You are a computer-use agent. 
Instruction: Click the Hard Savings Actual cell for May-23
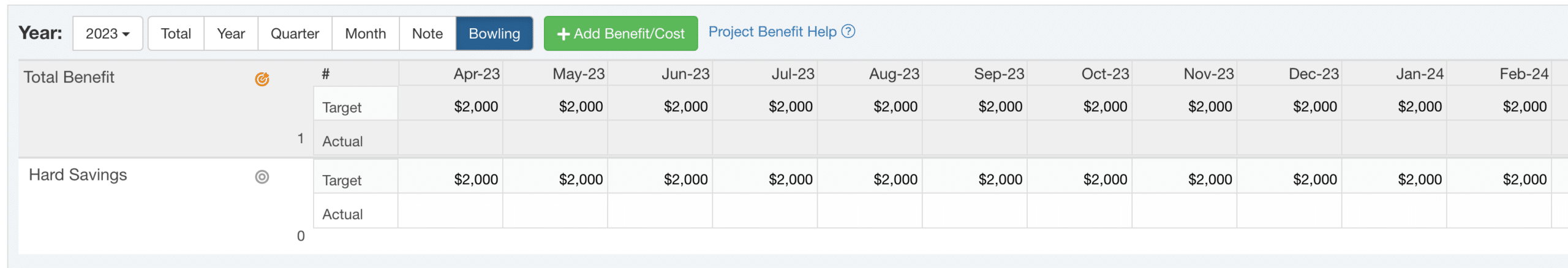tap(555, 211)
